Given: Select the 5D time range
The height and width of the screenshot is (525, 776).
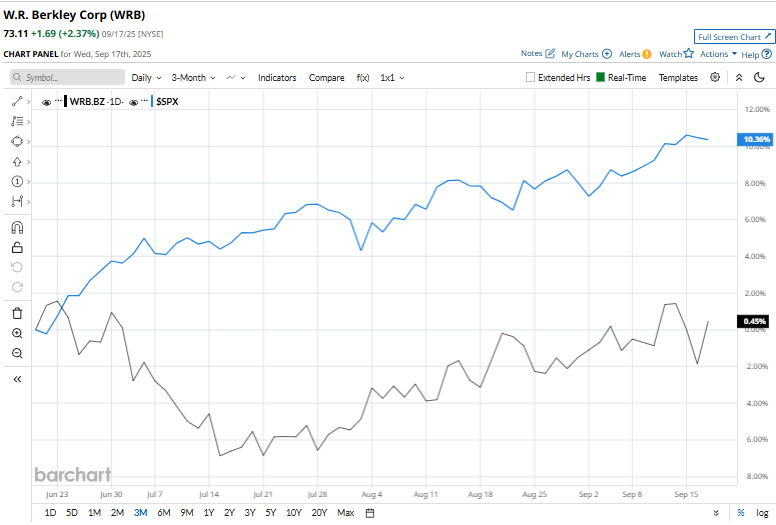Looking at the screenshot, I should [72, 513].
